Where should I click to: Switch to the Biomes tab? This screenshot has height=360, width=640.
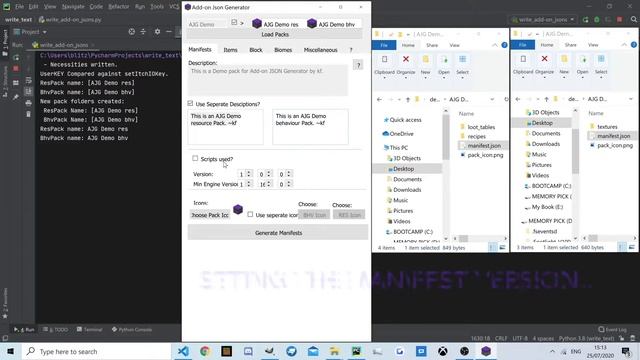click(283, 50)
